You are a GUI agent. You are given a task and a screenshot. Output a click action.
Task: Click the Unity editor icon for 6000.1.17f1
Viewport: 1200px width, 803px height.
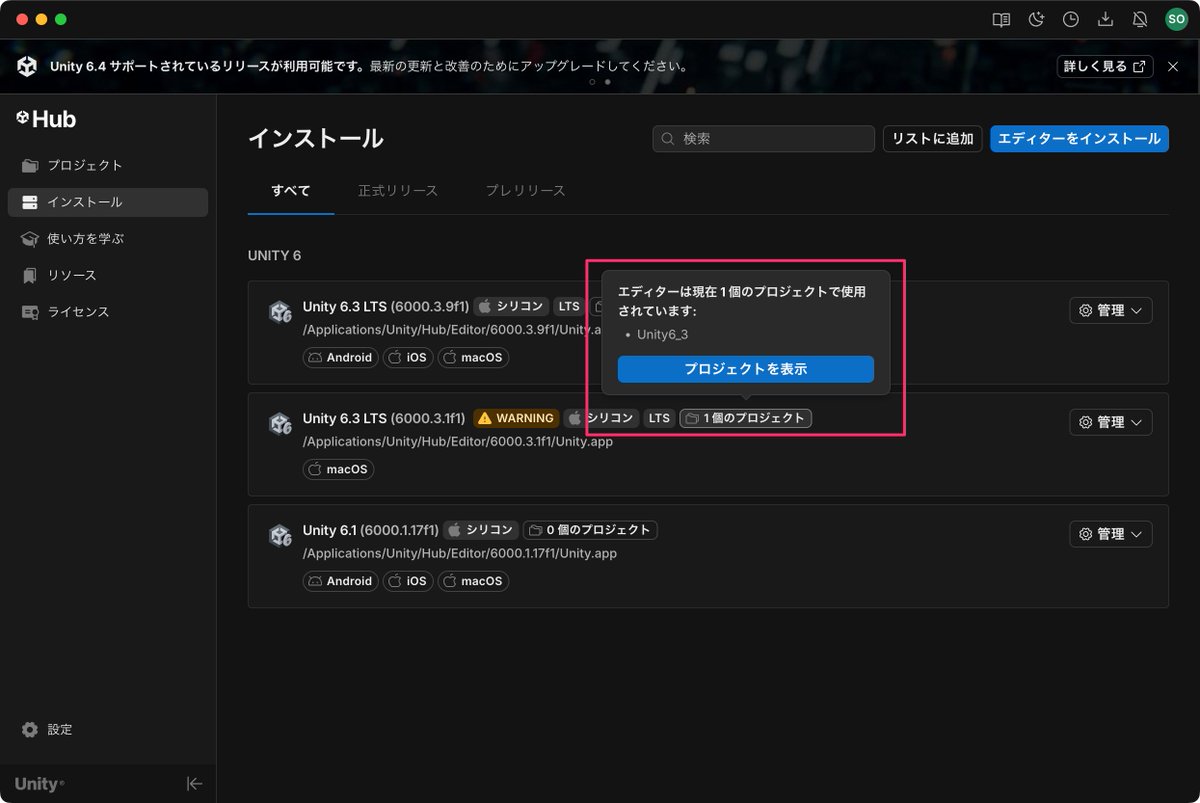280,536
